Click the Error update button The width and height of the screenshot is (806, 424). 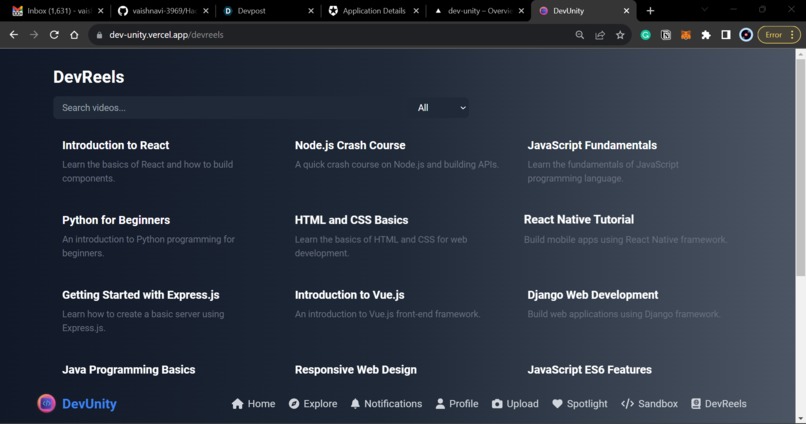tap(779, 35)
